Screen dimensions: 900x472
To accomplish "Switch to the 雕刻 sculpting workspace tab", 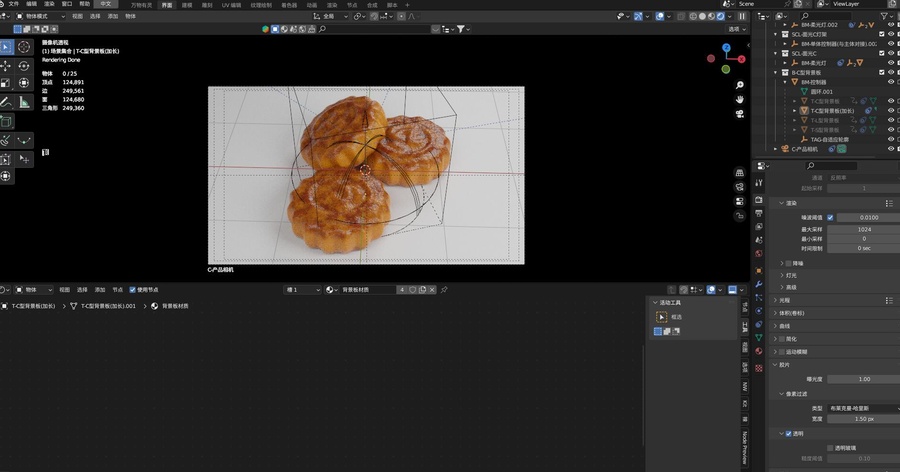I will click(207, 5).
